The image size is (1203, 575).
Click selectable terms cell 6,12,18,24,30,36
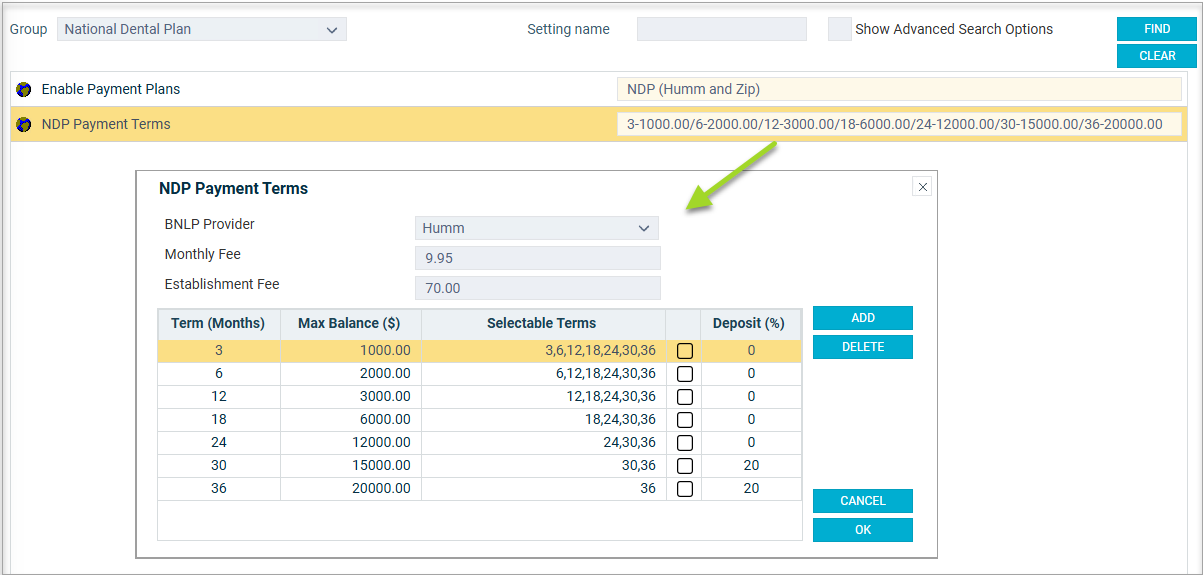(543, 374)
